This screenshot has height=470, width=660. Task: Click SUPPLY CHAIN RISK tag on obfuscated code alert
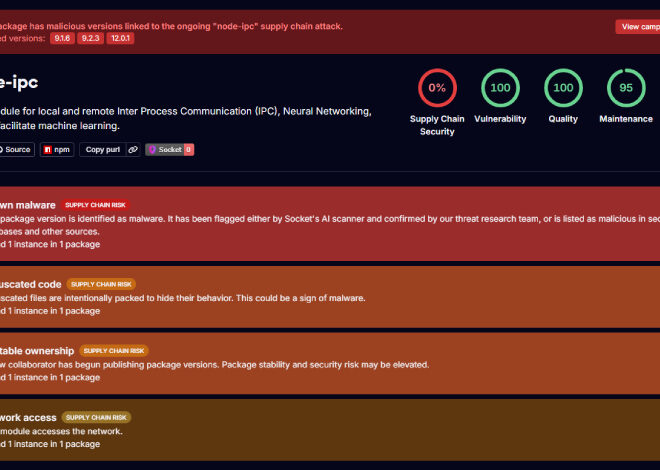click(x=101, y=284)
